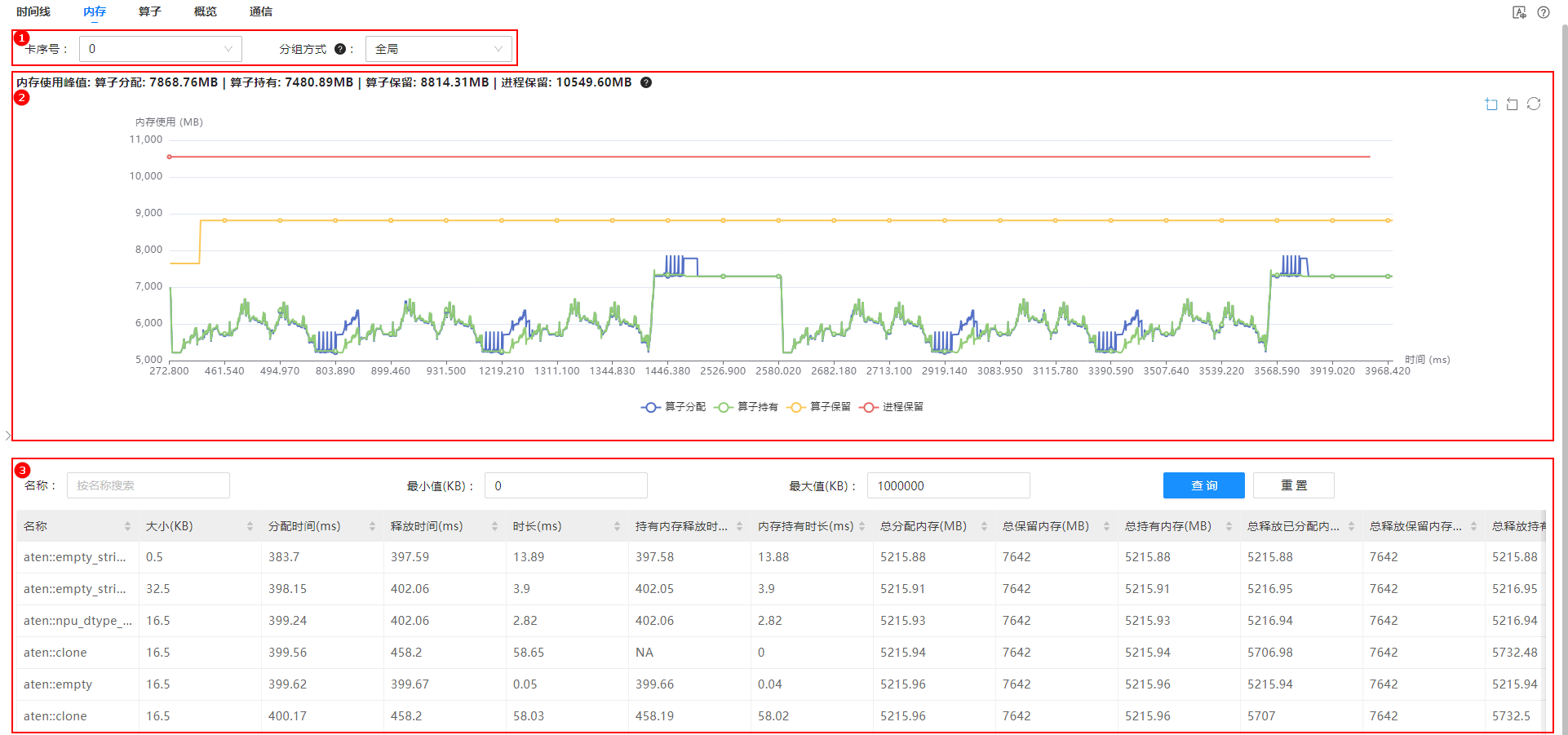The height and width of the screenshot is (735, 1568).
Task: Sort table by 名称 column sort arrows
Action: [x=127, y=526]
